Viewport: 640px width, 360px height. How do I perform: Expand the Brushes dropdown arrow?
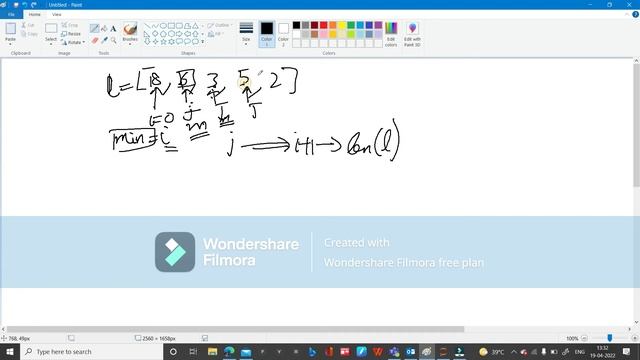pyautogui.click(x=130, y=44)
